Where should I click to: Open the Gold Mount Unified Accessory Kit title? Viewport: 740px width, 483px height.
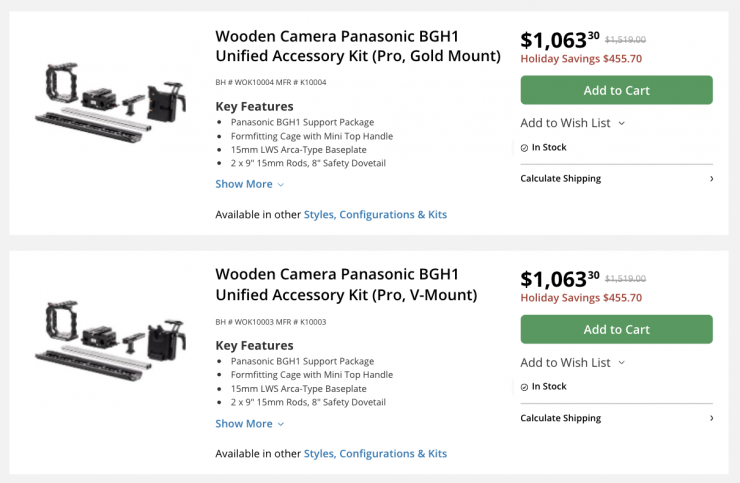pyautogui.click(x=357, y=46)
